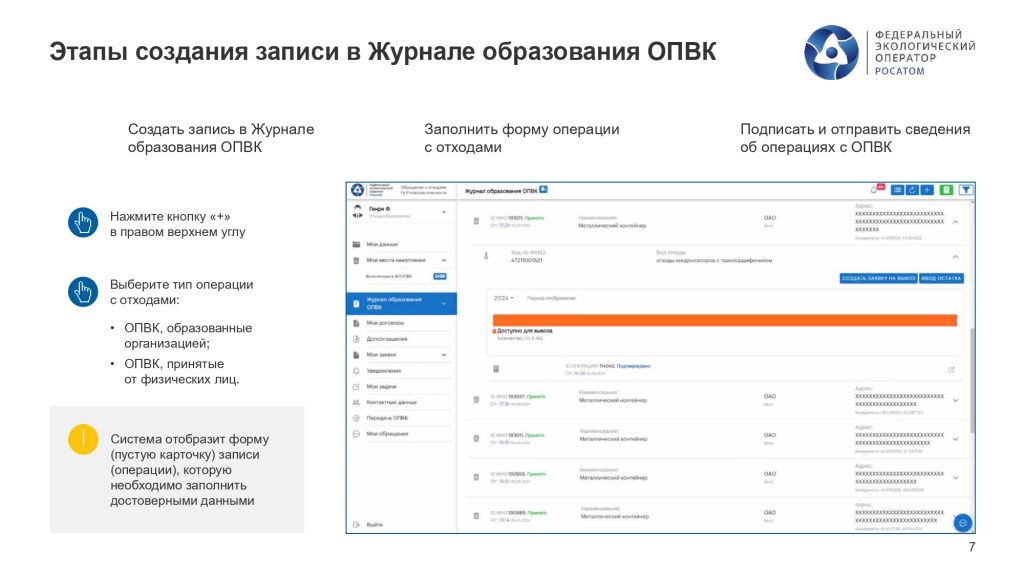Click the refresh icon in top toolbar
The image size is (1024, 576).
click(912, 189)
